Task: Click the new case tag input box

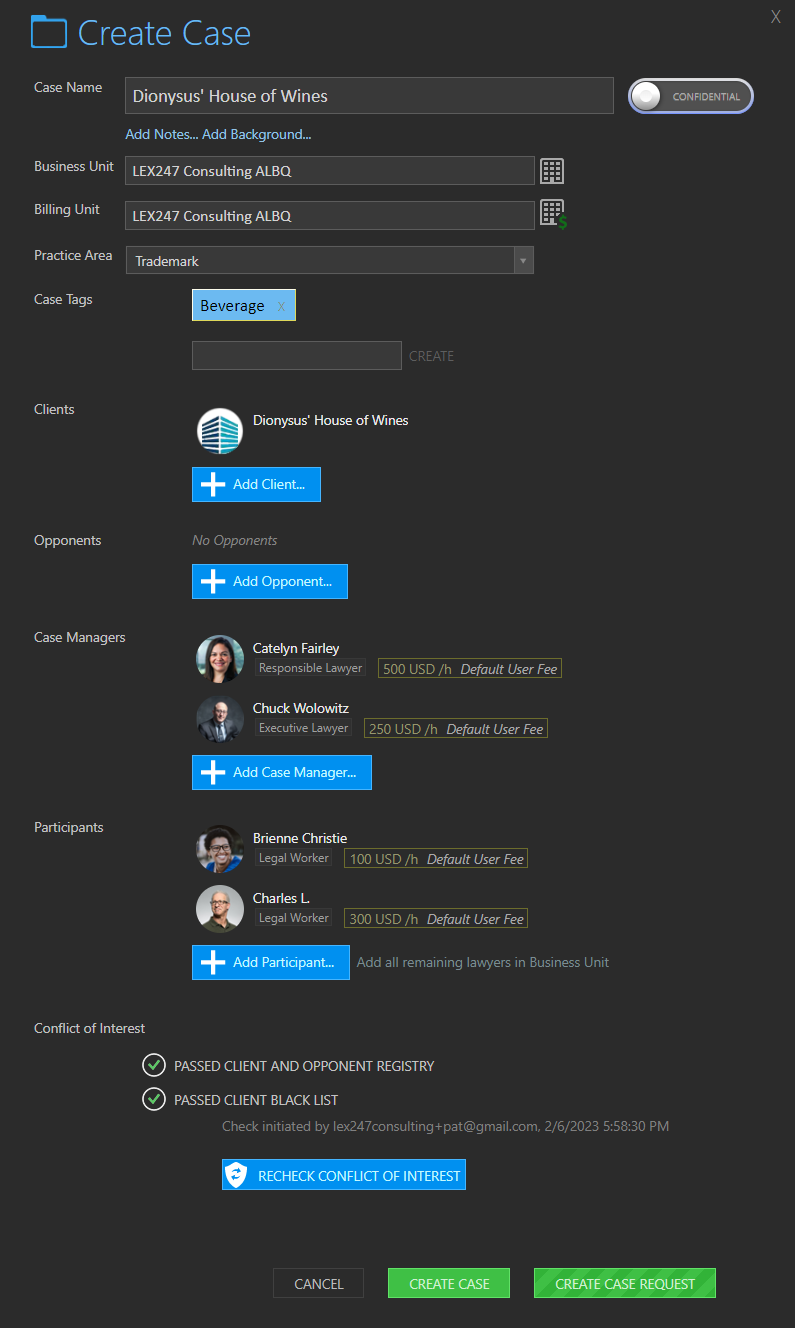Action: point(297,355)
